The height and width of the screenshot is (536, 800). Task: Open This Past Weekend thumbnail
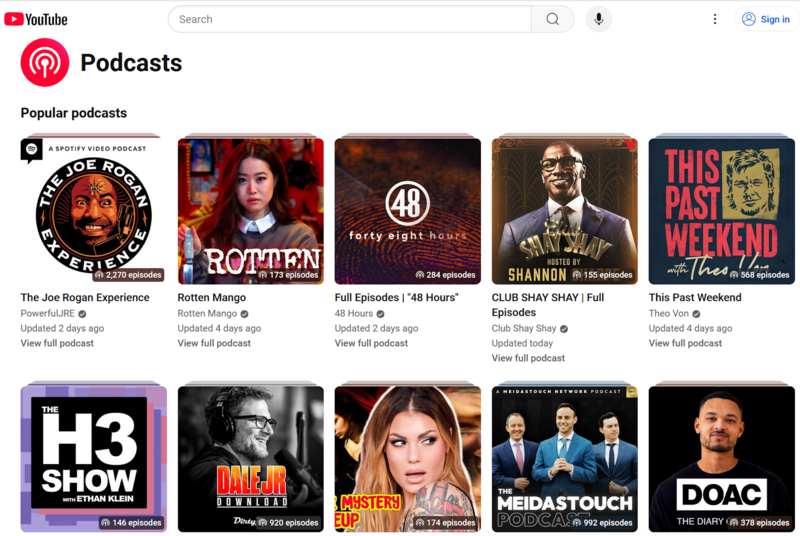[721, 211]
